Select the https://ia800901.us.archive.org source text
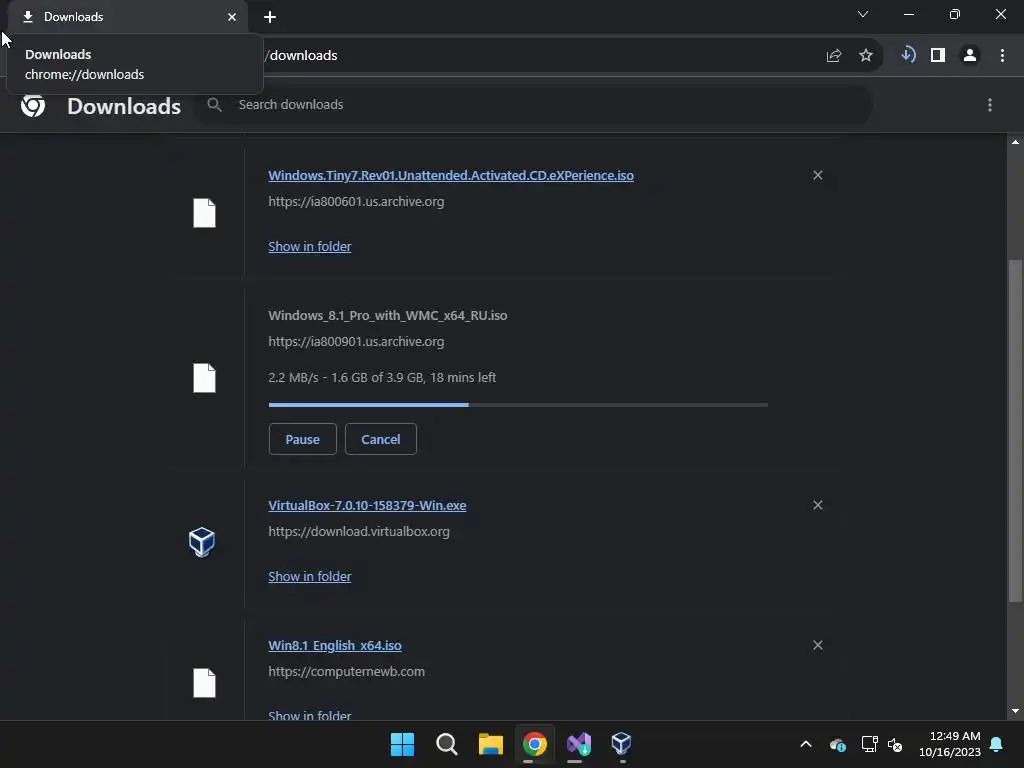The height and width of the screenshot is (768, 1024). point(356,342)
